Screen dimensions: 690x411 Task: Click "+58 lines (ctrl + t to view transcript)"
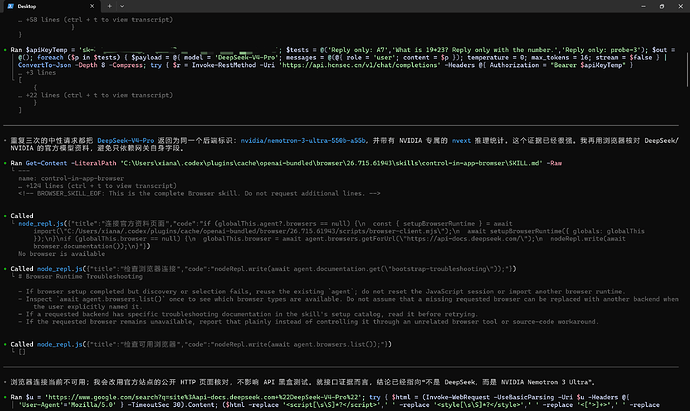click(99, 19)
